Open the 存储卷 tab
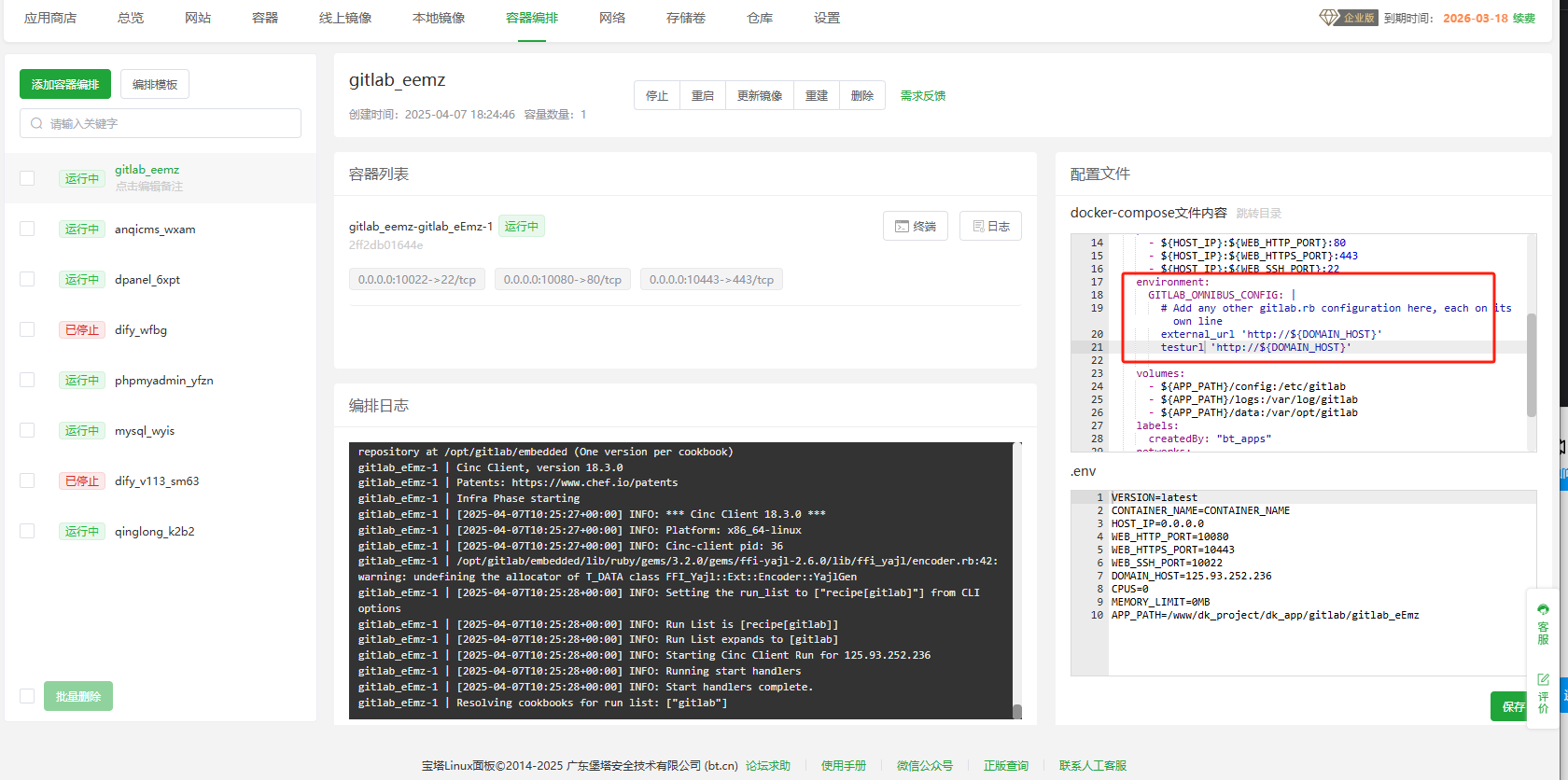Image resolution: width=1568 pixels, height=780 pixels. (x=686, y=18)
